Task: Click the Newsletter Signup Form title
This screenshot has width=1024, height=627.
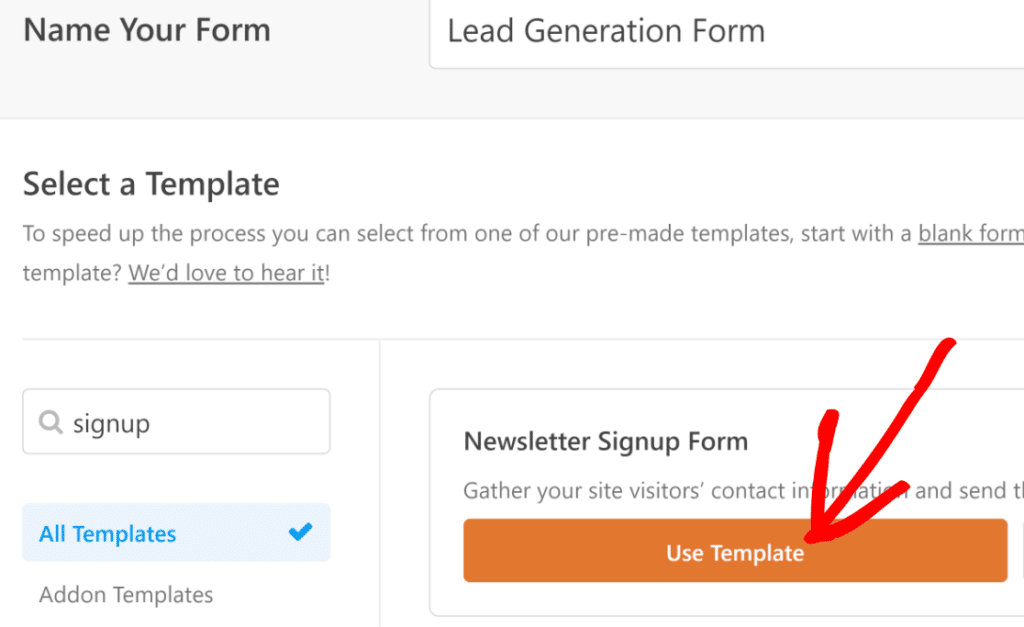Action: 605,442
